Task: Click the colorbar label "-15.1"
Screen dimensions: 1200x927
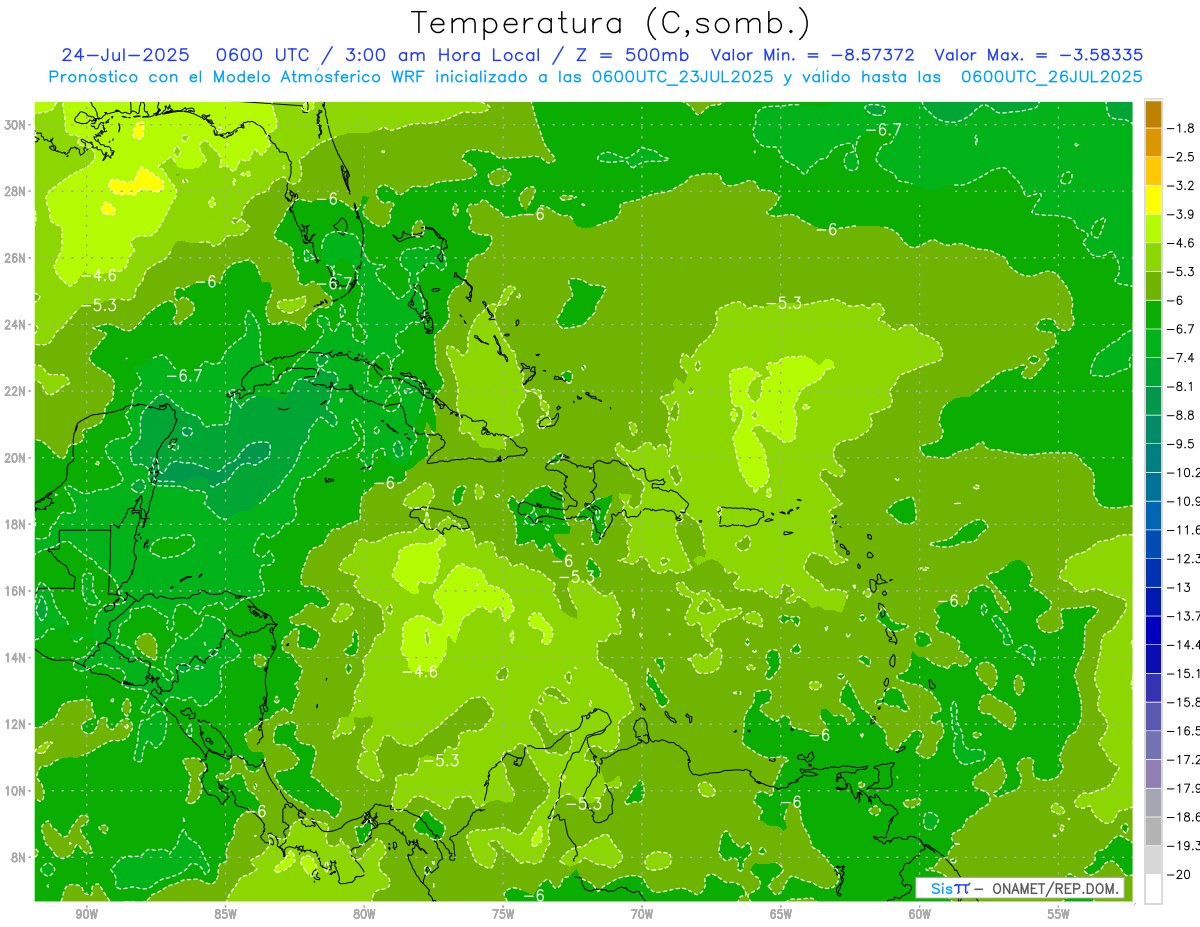Action: [x=1184, y=674]
